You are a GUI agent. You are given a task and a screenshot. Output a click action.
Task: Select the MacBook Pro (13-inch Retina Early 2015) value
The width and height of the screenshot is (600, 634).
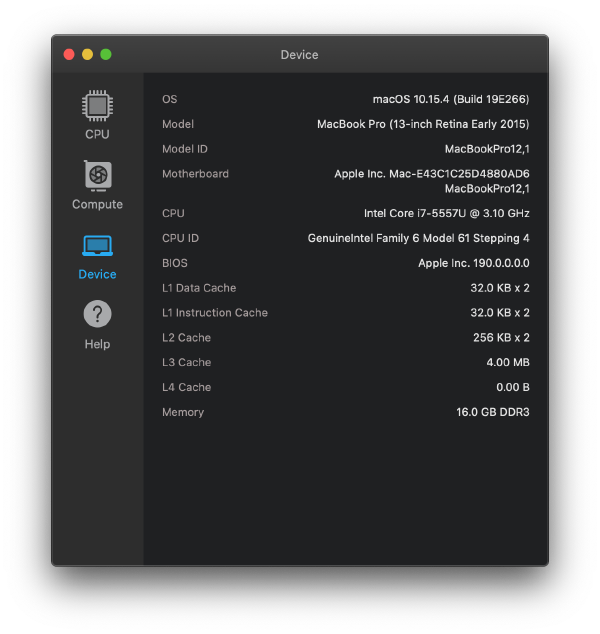[x=423, y=124]
